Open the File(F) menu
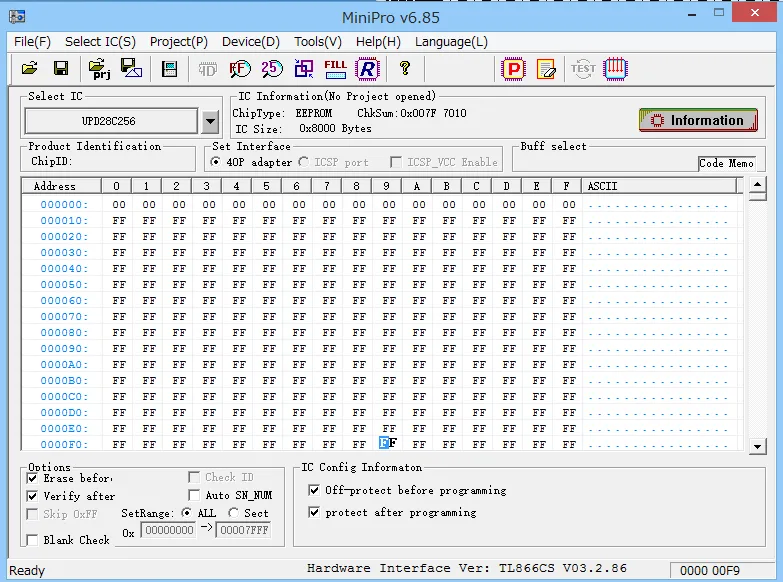Screen dimensions: 783x582 32,41
